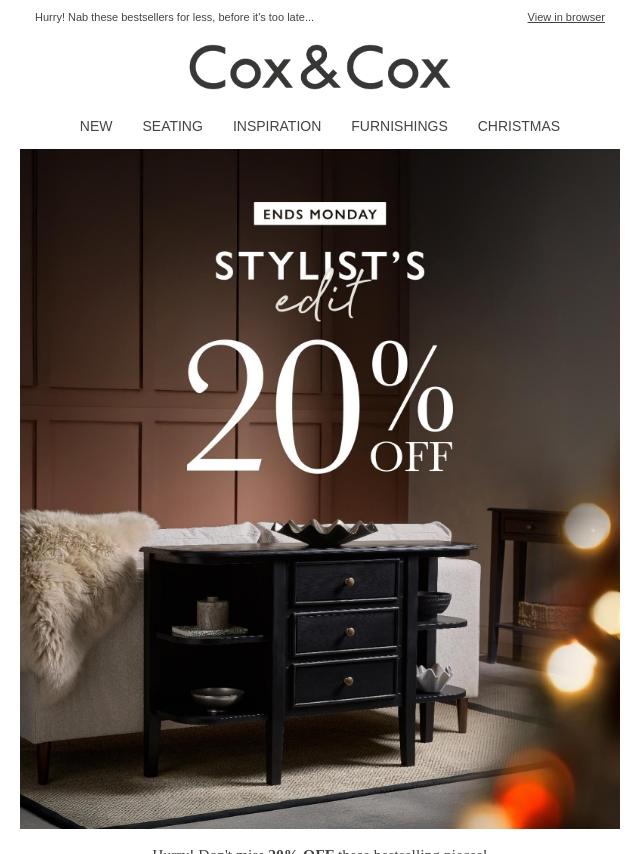Select INSPIRATION in the navigation

click(x=277, y=126)
